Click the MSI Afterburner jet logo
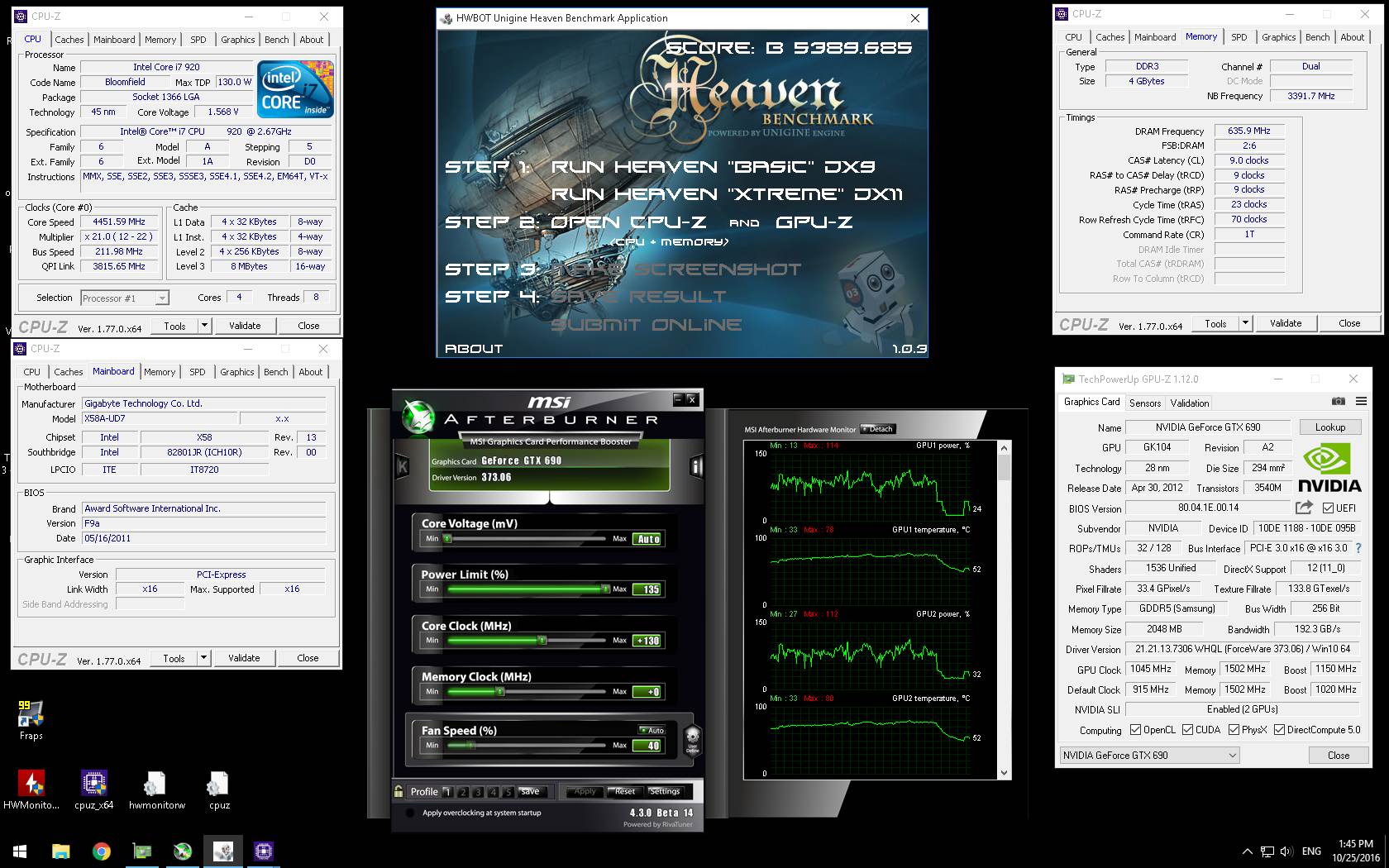The image size is (1389, 868). click(x=418, y=417)
